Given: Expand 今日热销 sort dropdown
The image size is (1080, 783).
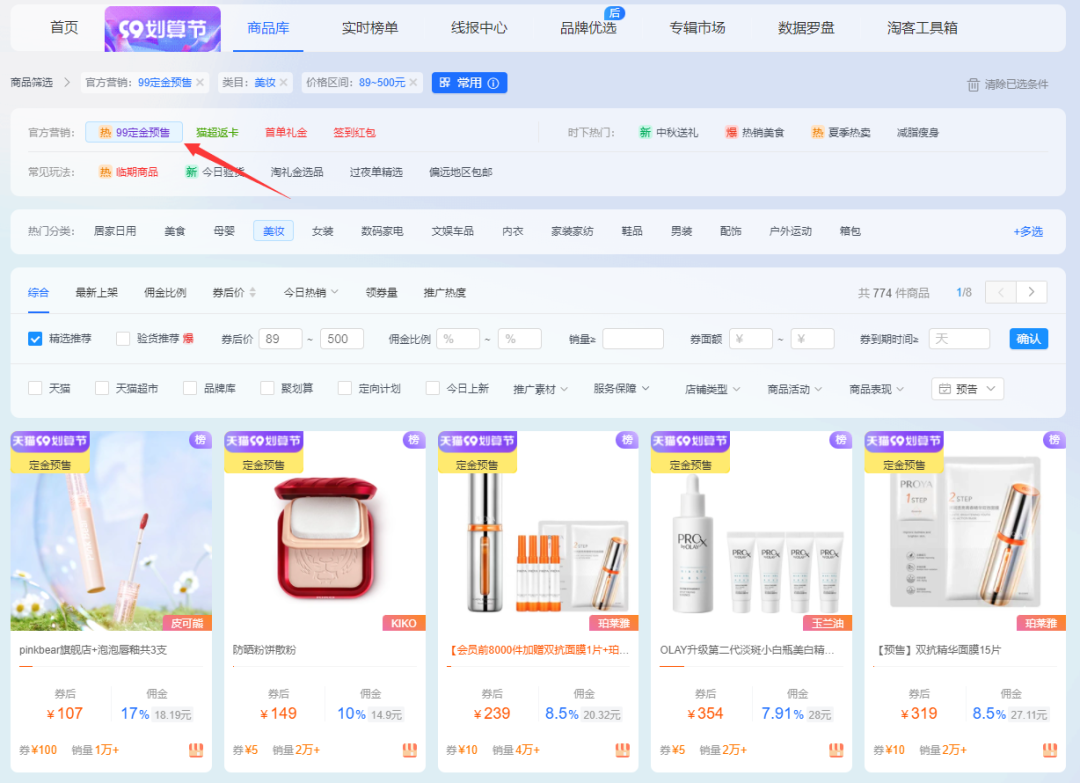Looking at the screenshot, I should click(x=311, y=293).
